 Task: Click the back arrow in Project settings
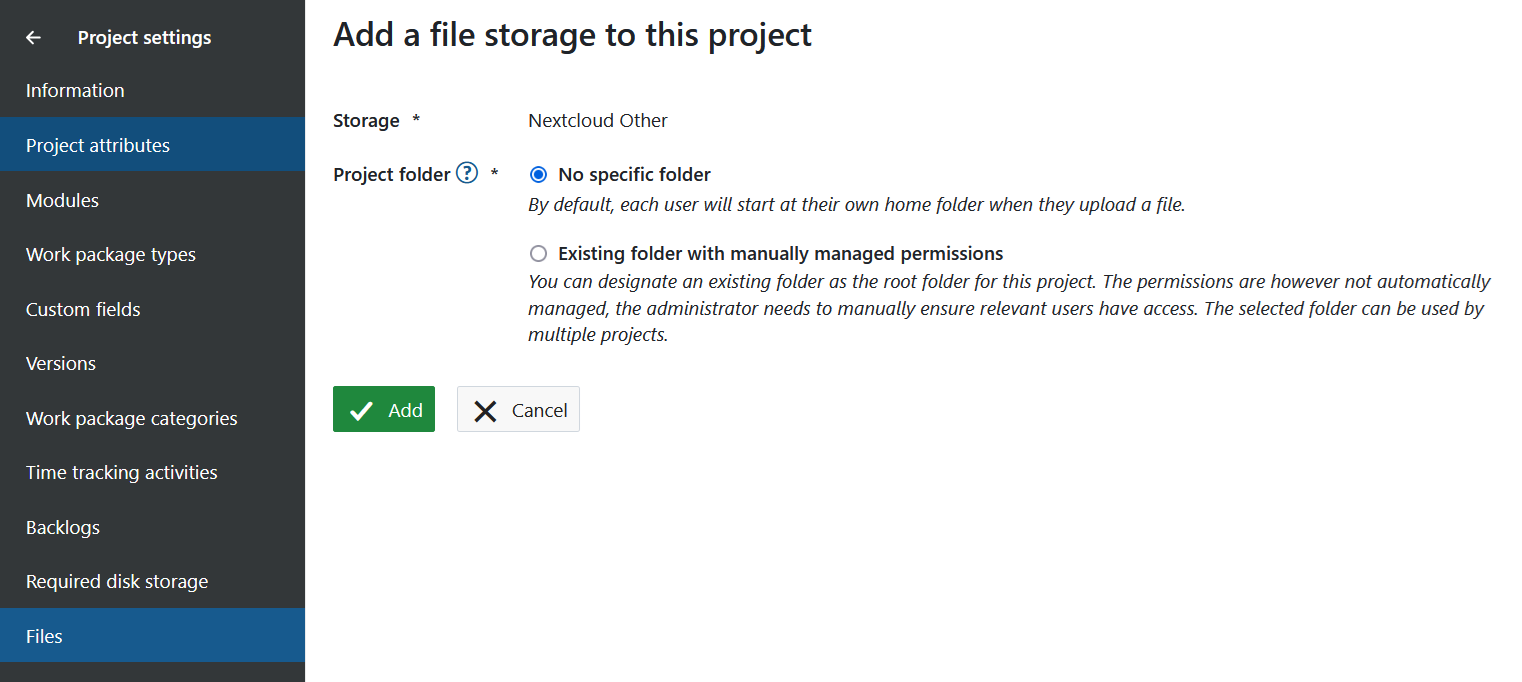[x=34, y=38]
